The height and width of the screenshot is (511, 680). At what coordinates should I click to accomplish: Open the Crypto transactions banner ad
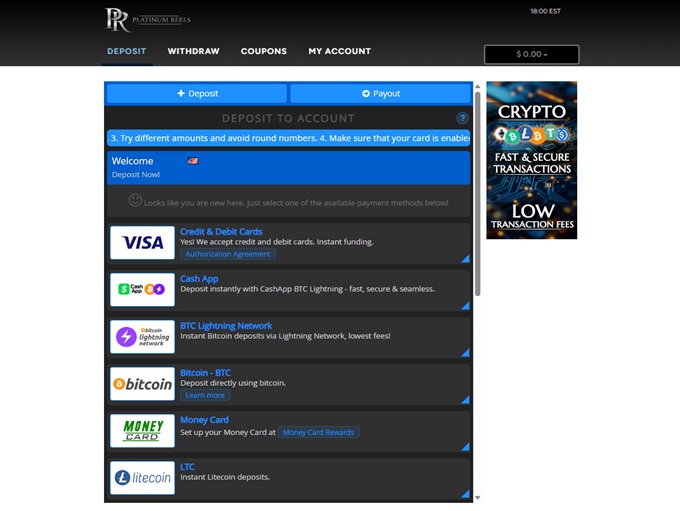pyautogui.click(x=532, y=160)
